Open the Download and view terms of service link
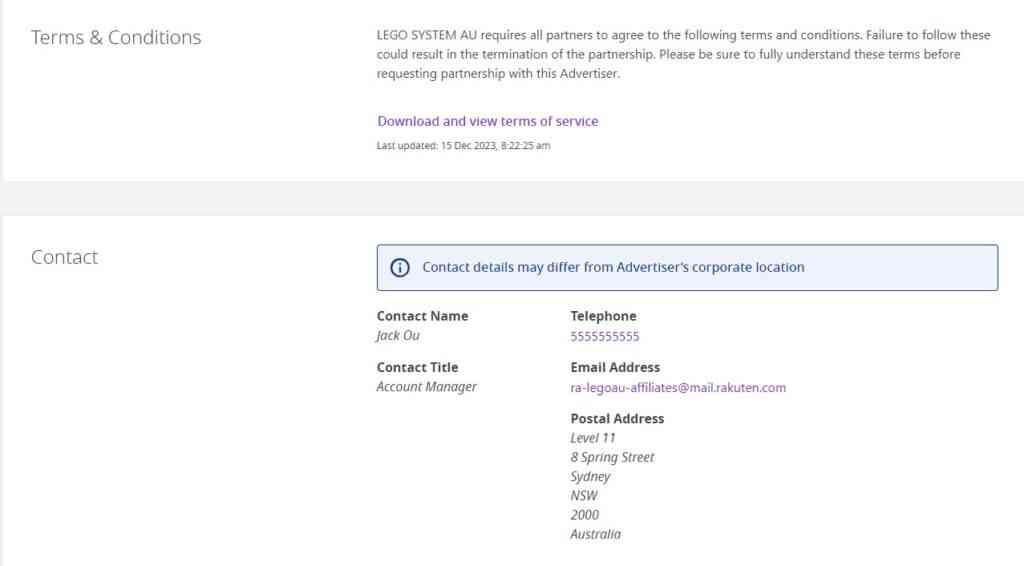The height and width of the screenshot is (566, 1024). coord(487,121)
